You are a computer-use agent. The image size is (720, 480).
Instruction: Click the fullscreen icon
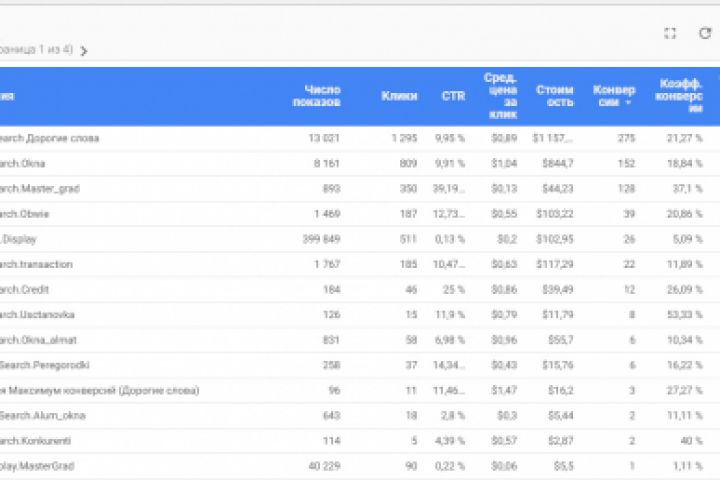pos(670,33)
